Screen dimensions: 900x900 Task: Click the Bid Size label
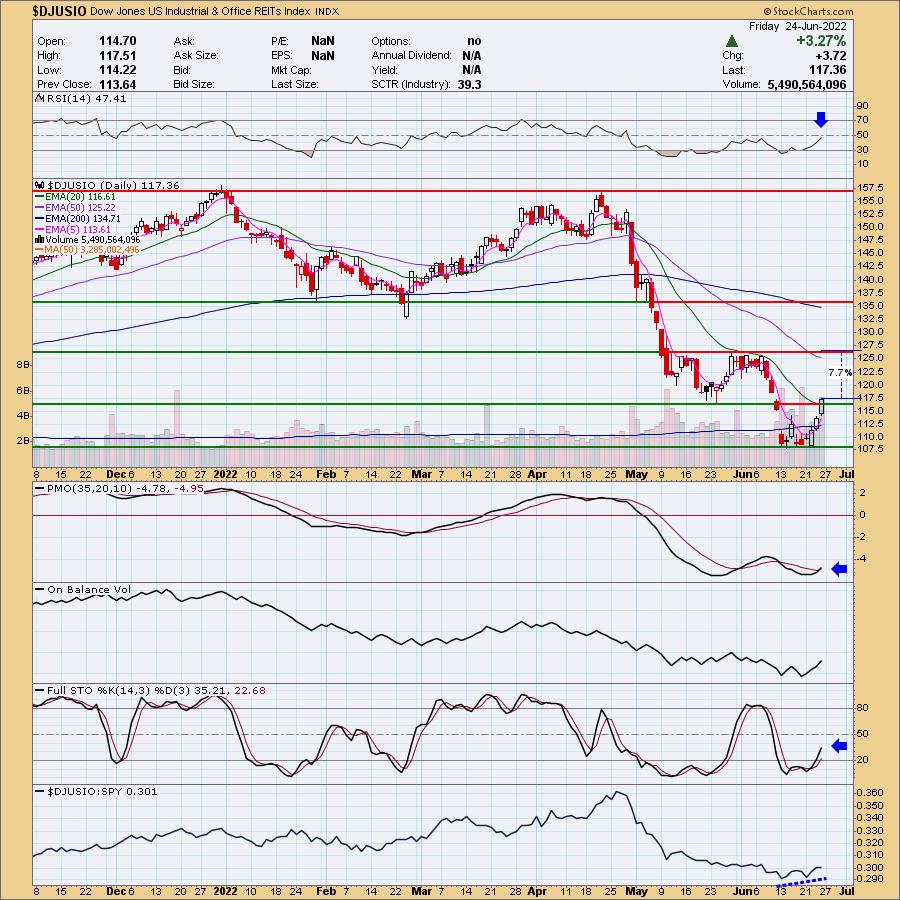[194, 84]
